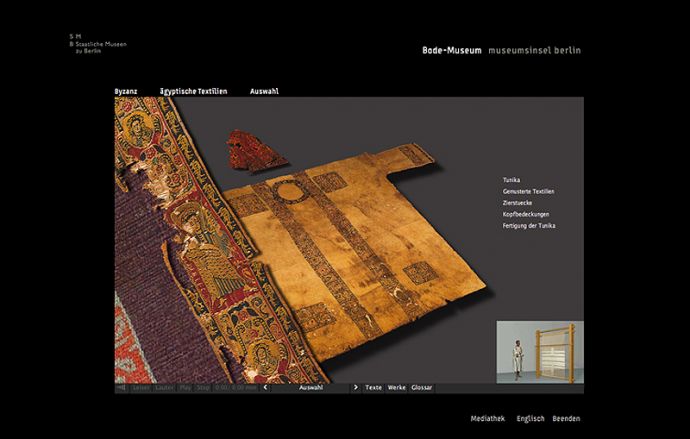
Task: Choose Kopfbedeckungen from the list
Action: pos(525,215)
